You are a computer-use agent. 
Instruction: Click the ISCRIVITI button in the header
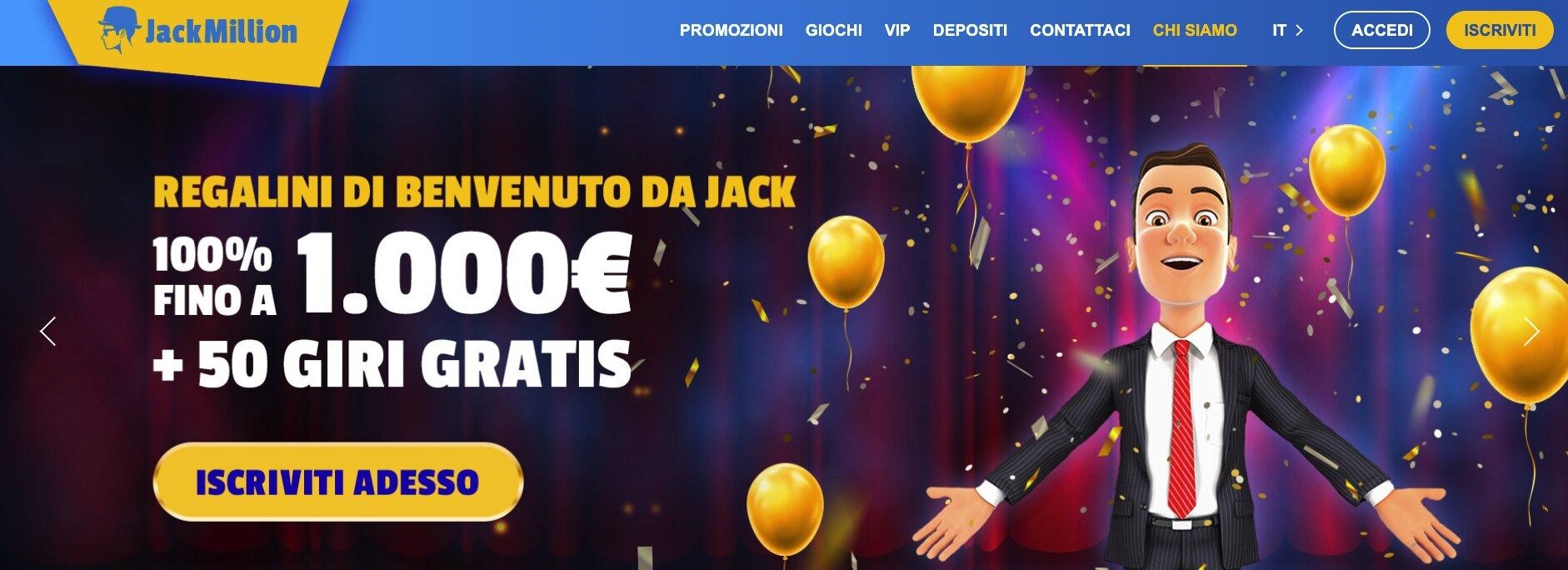coord(1500,30)
